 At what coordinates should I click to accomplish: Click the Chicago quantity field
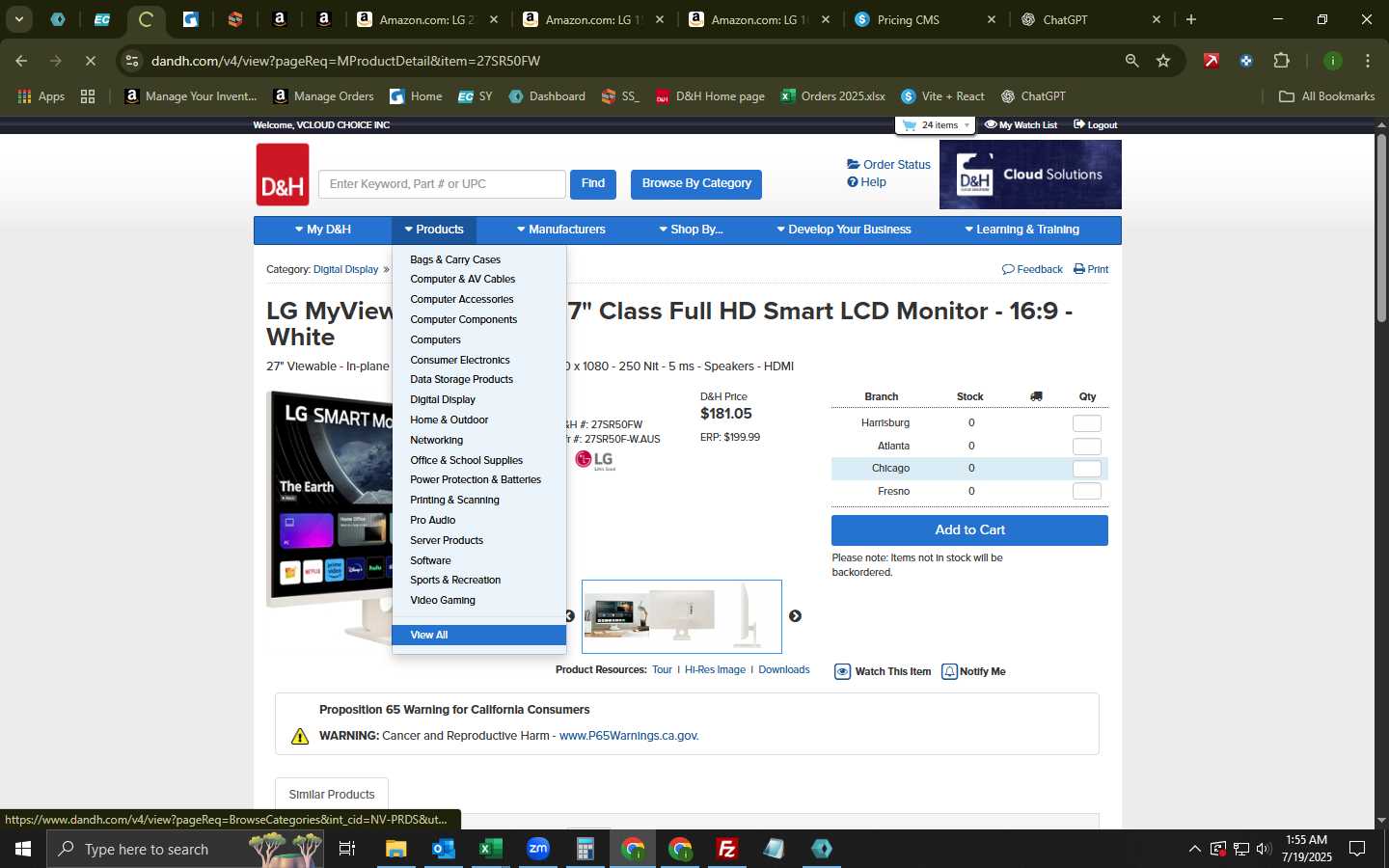[x=1087, y=469]
